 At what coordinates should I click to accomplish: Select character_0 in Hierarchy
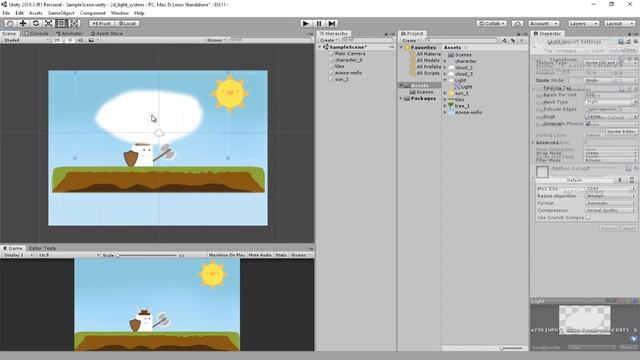(x=348, y=60)
